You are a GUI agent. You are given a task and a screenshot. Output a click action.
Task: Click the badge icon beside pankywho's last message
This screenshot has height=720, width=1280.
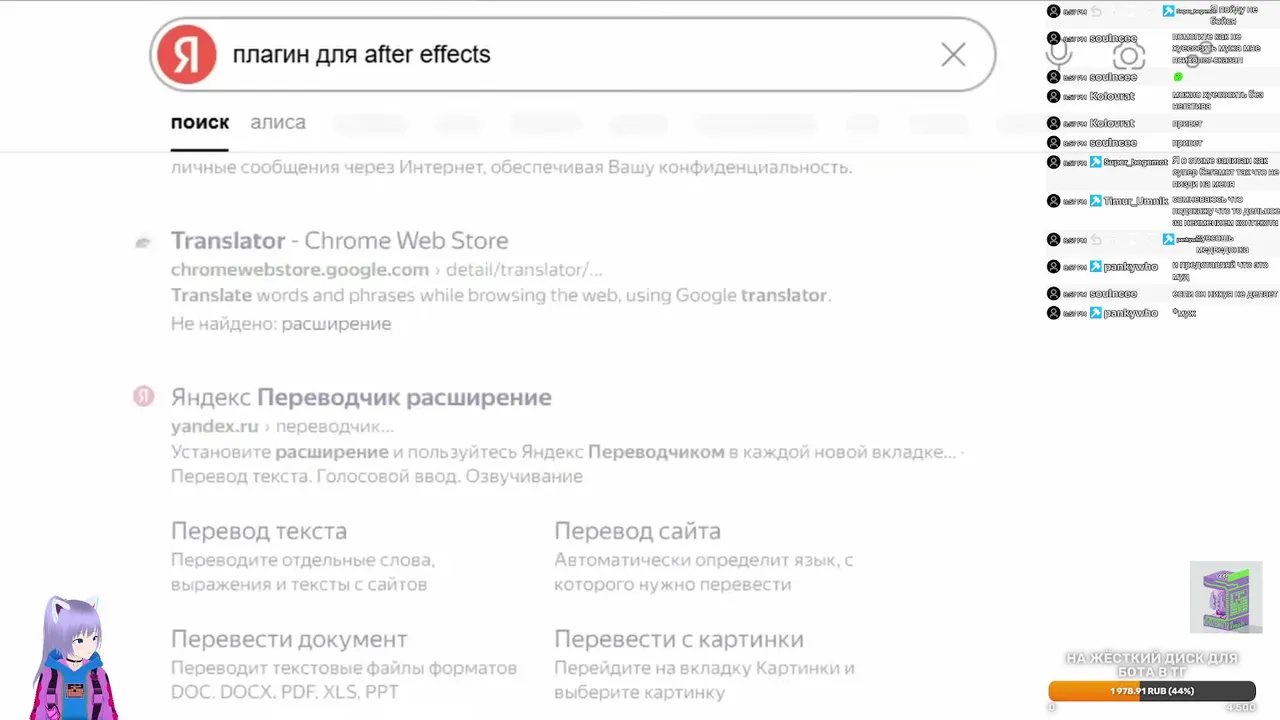tap(1096, 313)
